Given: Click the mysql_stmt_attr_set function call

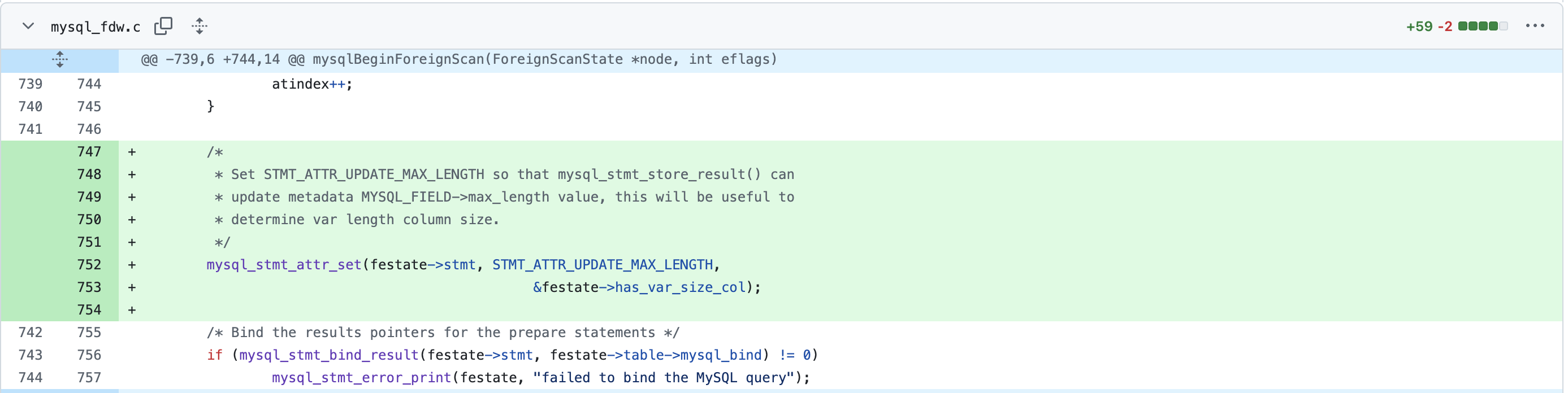Looking at the screenshot, I should coord(284,265).
